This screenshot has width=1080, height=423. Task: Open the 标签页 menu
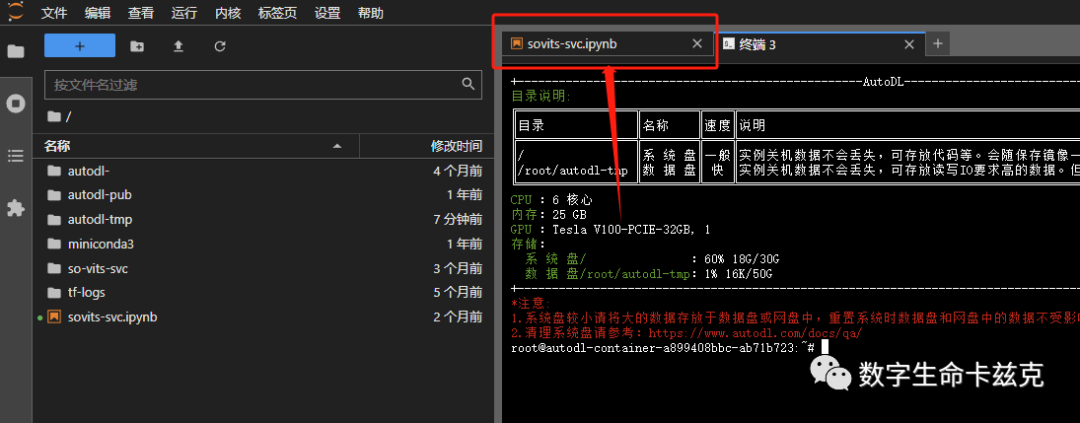[x=277, y=13]
